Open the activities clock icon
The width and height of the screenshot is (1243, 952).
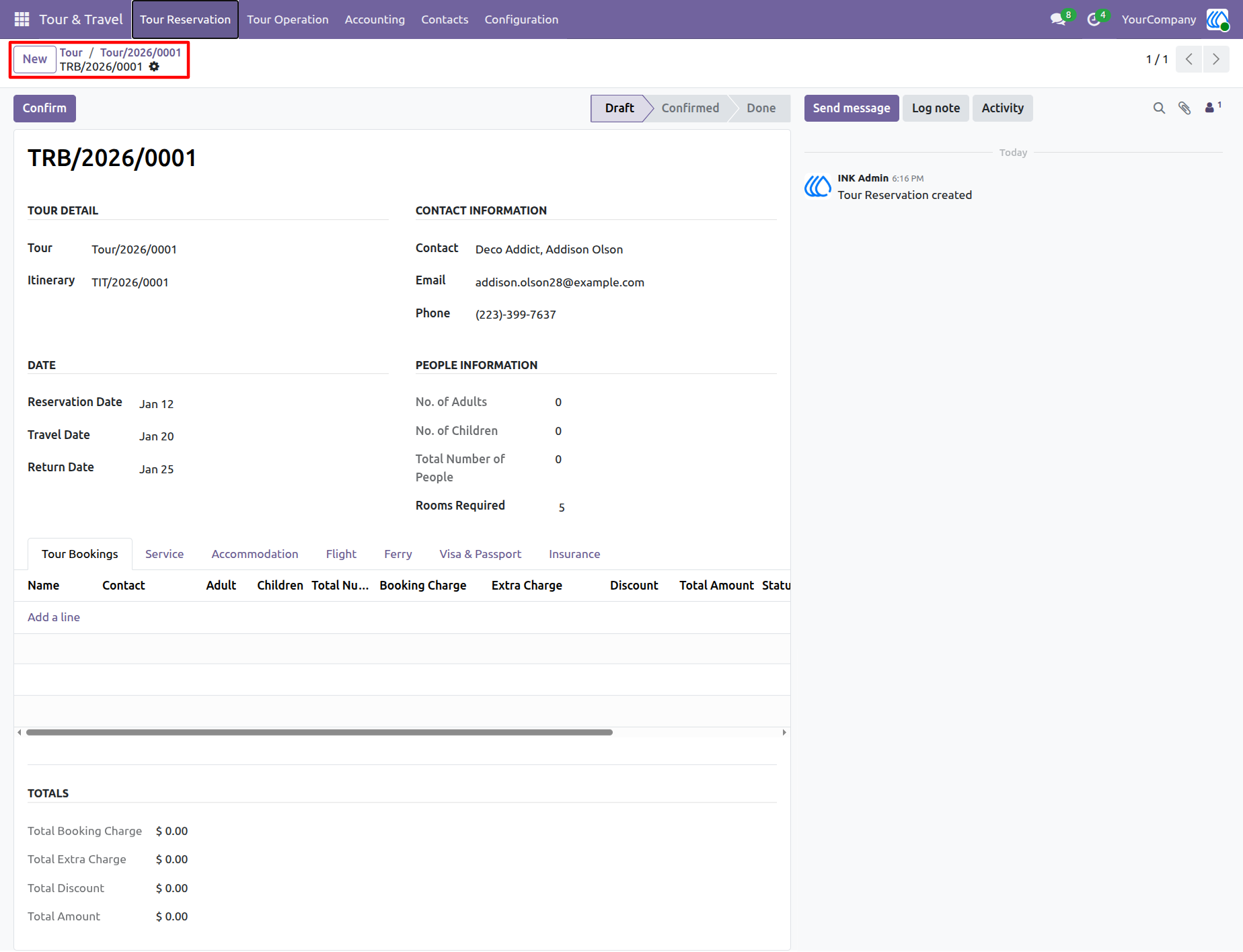tap(1094, 19)
